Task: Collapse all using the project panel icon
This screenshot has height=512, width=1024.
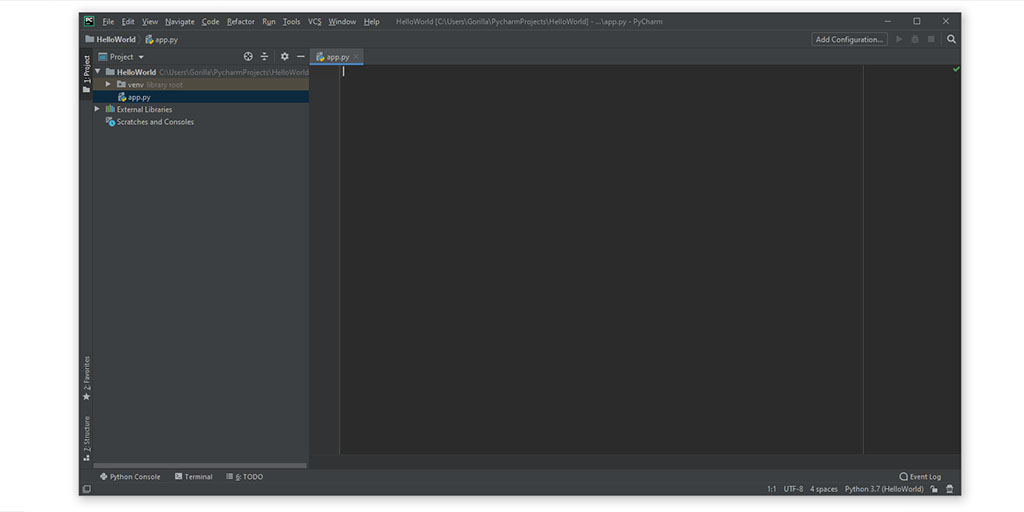Action: (x=264, y=57)
